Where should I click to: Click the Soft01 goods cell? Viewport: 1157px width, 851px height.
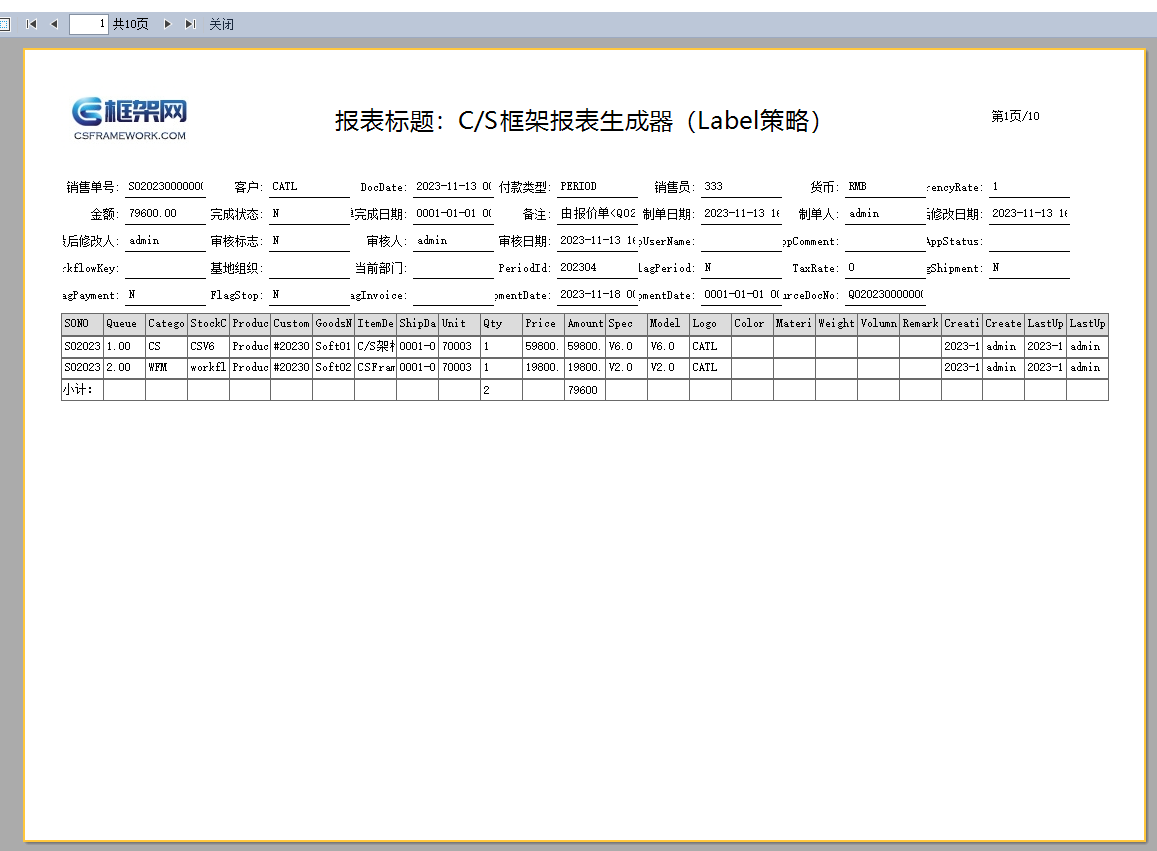(334, 346)
